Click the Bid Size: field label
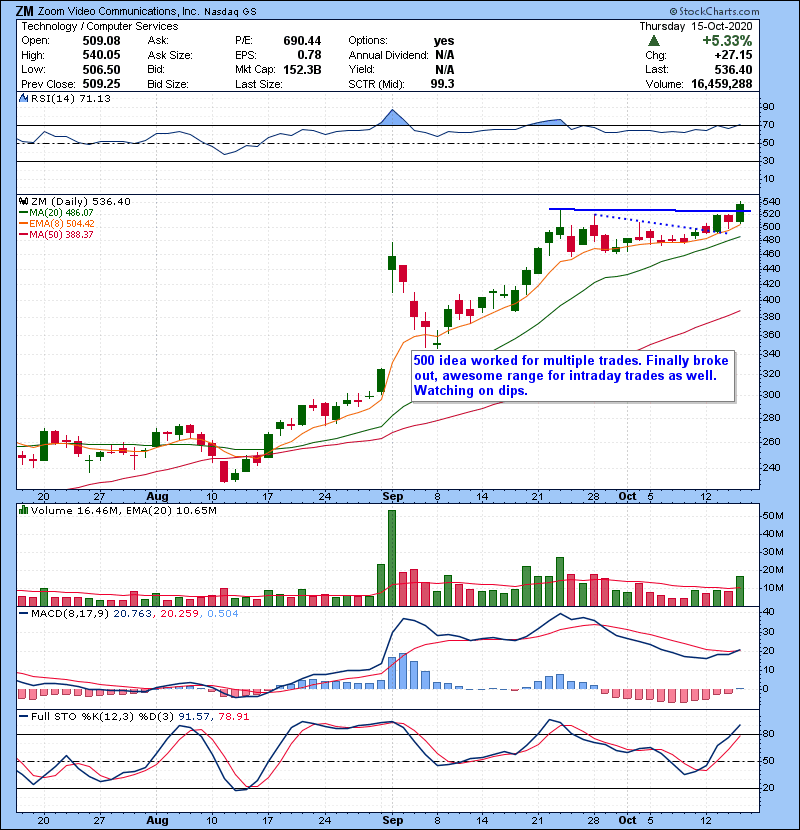The height and width of the screenshot is (830, 800). pos(168,84)
